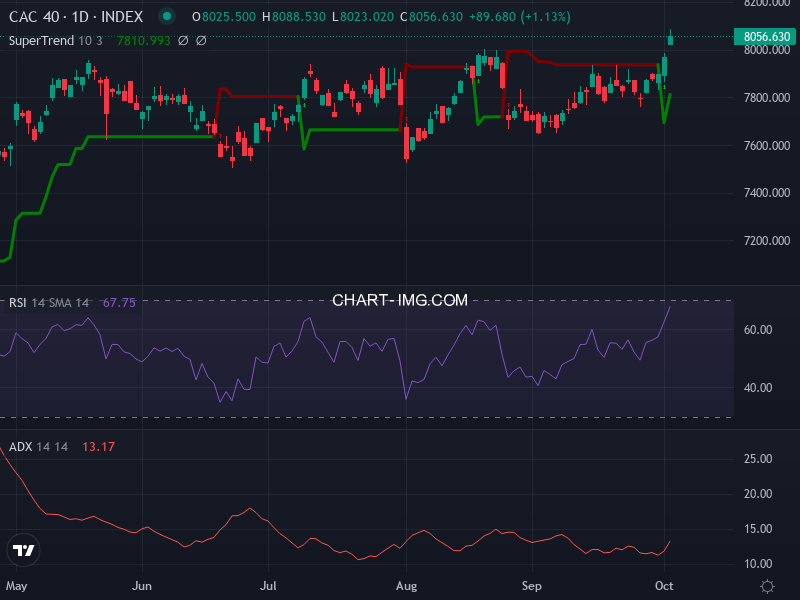Image resolution: width=800 pixels, height=600 pixels.
Task: Select the RSI indicator legend label
Action: click(18, 303)
